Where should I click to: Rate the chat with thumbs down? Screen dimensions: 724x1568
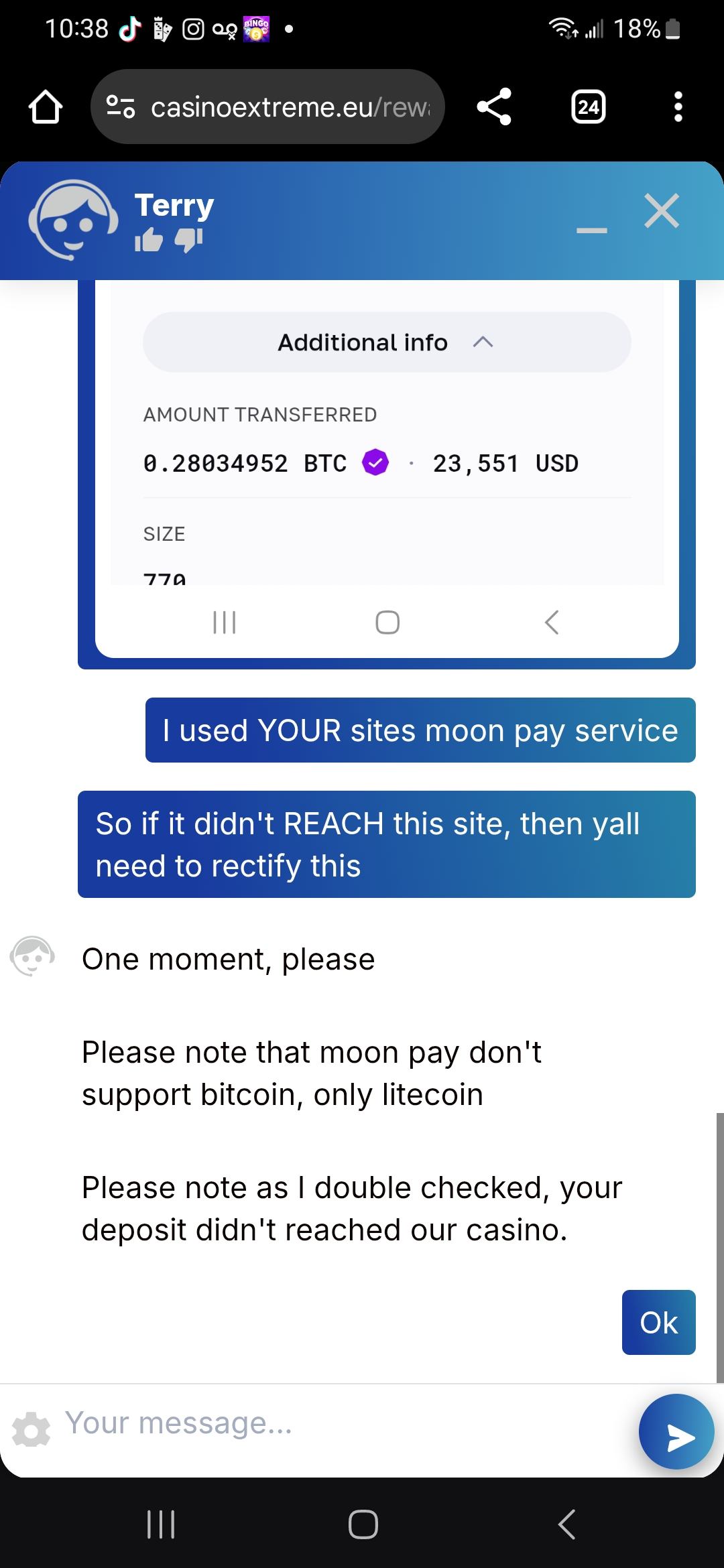(x=188, y=240)
